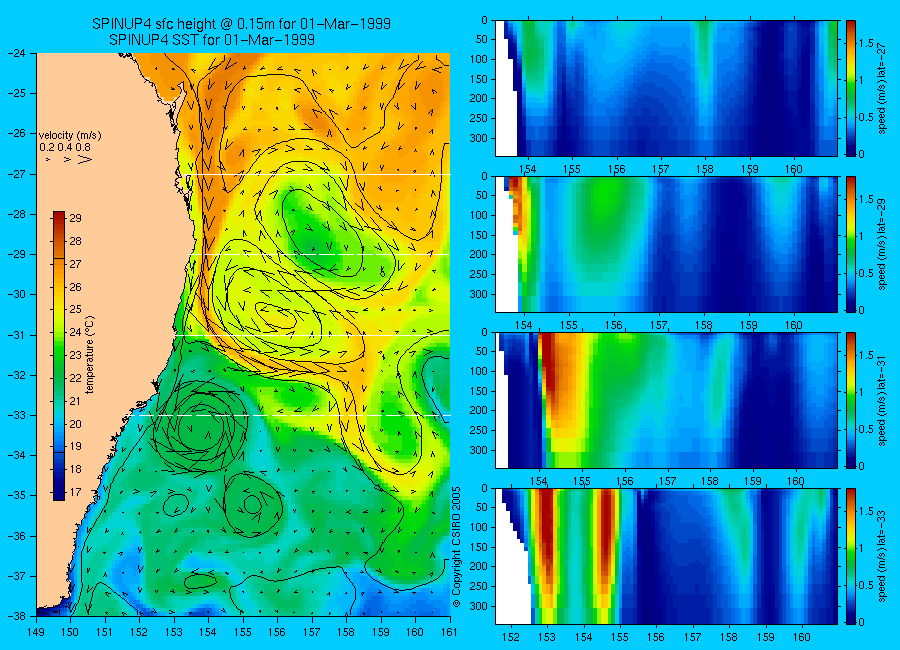
Task: Click the small eddy near 35S 155.3E
Action: (x=253, y=505)
